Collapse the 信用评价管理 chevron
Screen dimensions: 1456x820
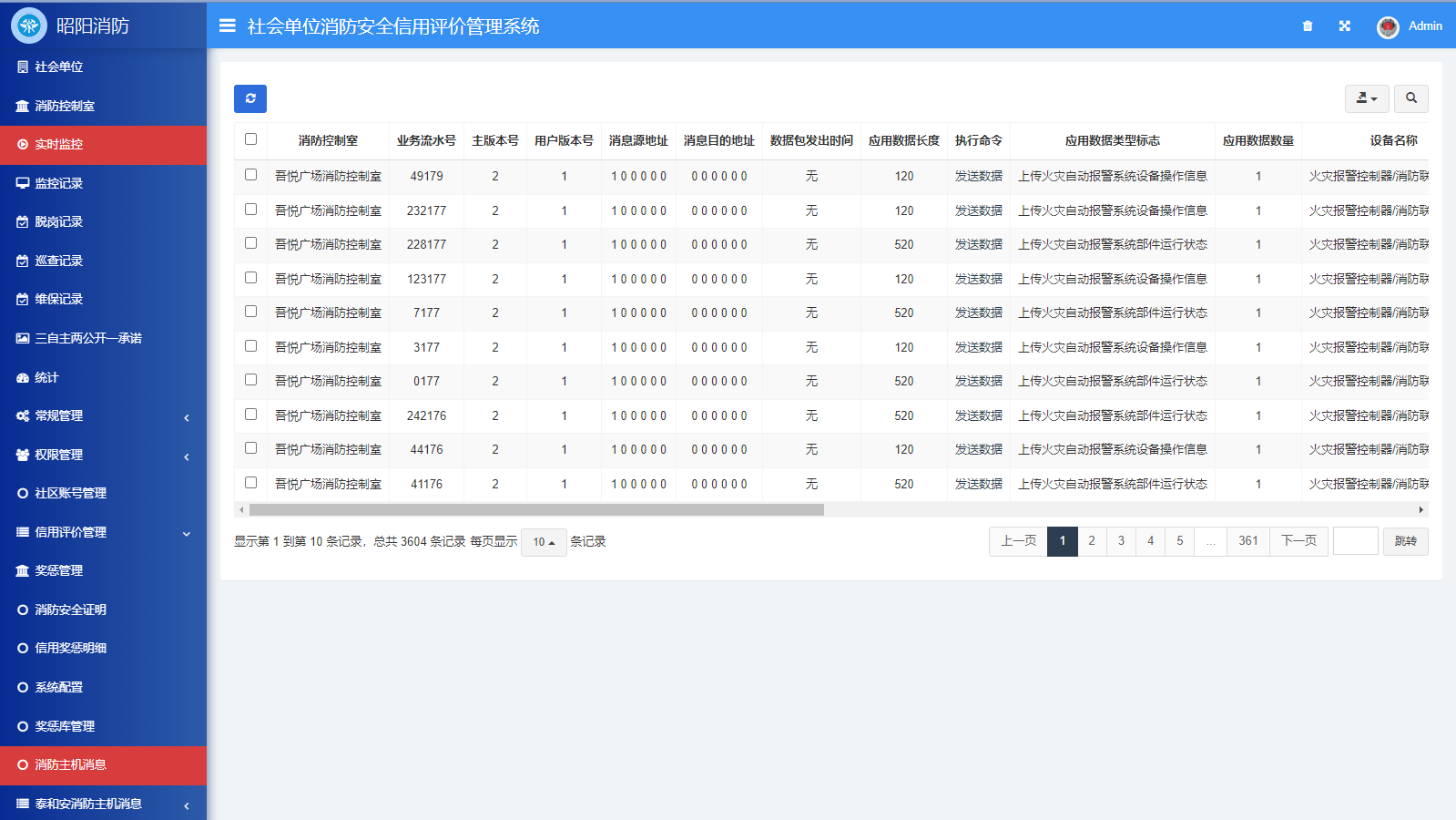[187, 534]
